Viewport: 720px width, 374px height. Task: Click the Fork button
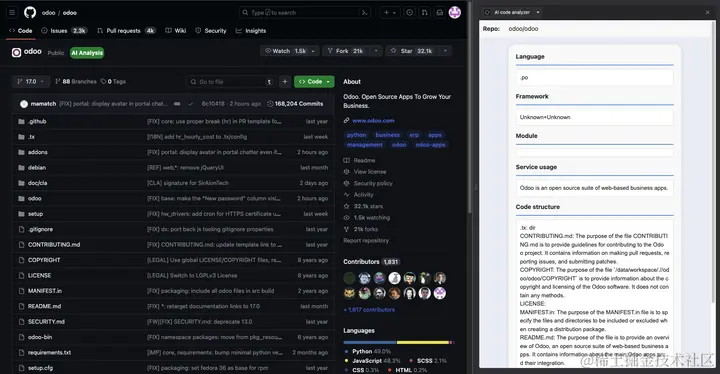[345, 51]
